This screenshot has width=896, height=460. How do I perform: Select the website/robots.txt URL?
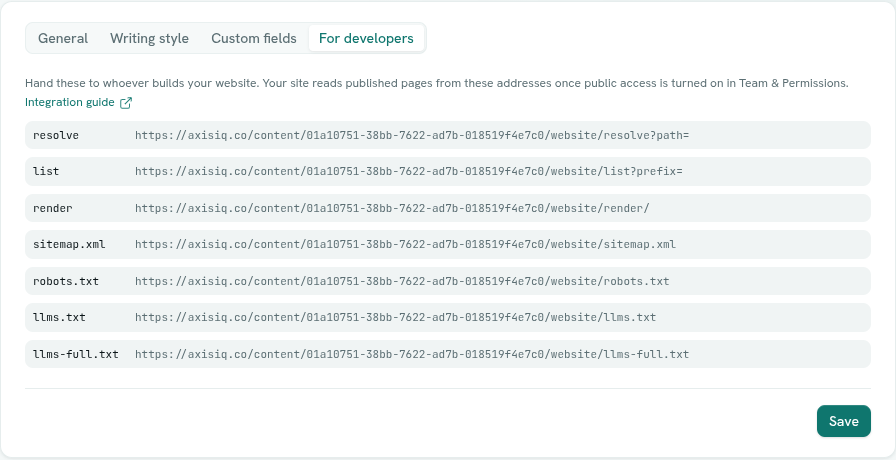coord(402,281)
